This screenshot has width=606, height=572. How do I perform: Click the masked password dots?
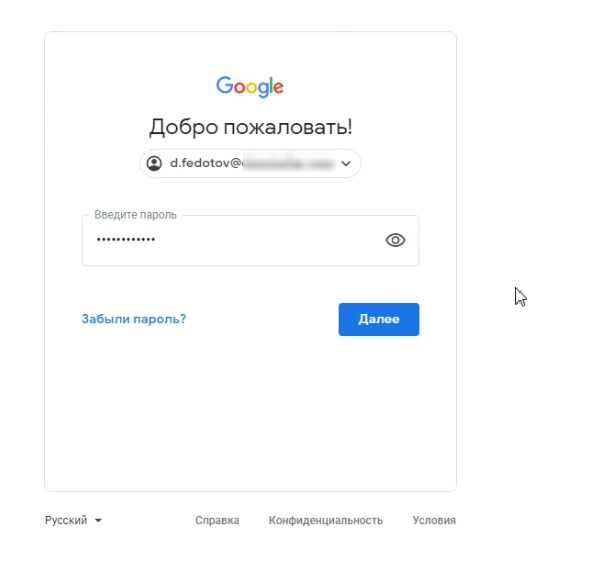tap(126, 240)
